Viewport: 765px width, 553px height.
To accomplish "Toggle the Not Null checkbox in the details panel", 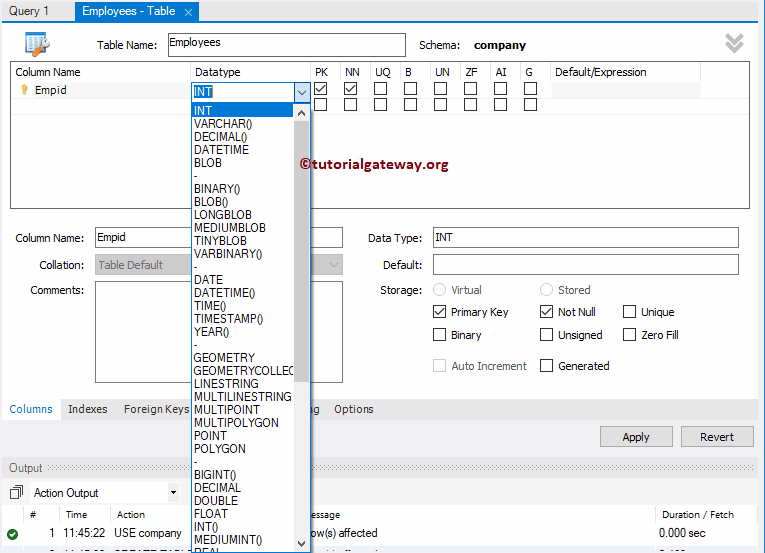I will [546, 311].
